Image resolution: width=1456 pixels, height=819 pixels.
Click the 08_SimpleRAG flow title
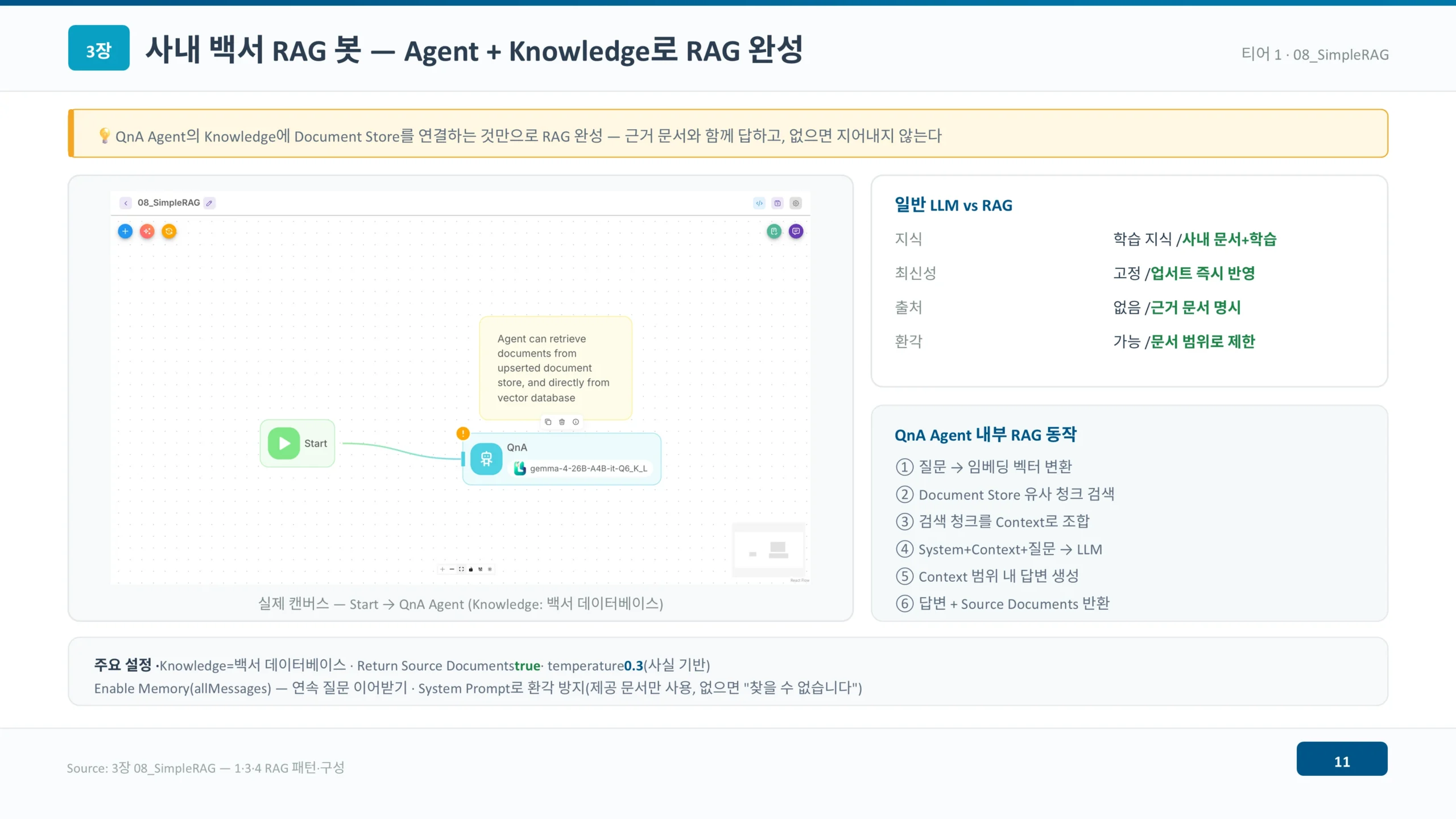pyautogui.click(x=168, y=202)
